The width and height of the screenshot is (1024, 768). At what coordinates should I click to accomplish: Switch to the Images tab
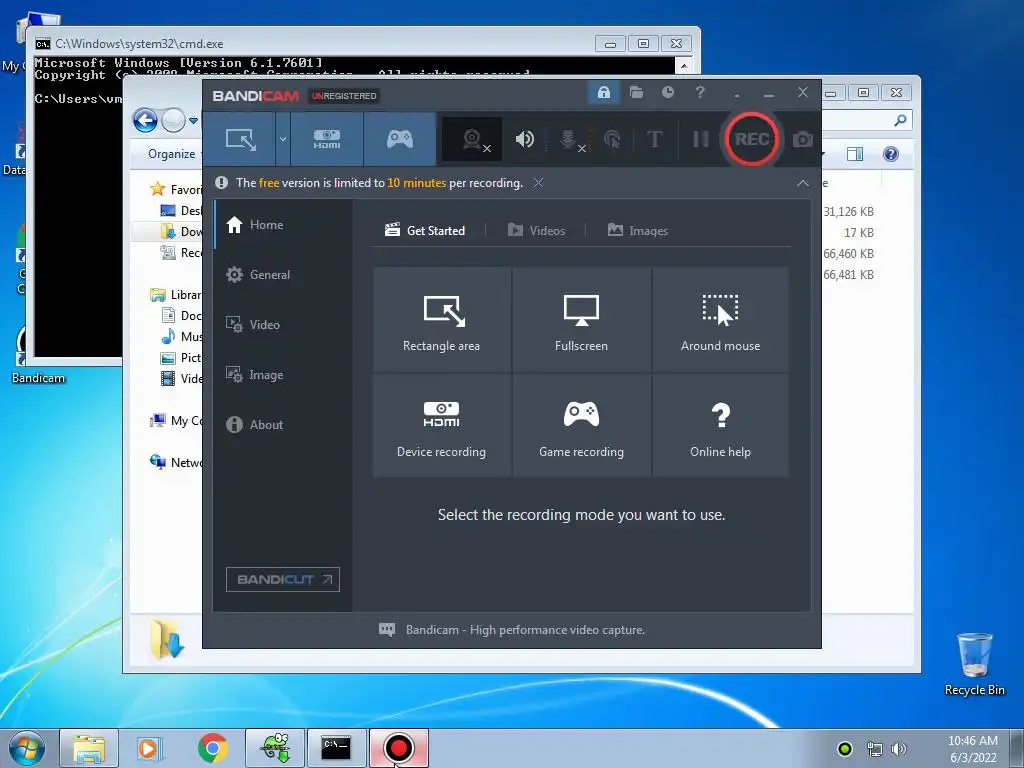pyautogui.click(x=637, y=231)
